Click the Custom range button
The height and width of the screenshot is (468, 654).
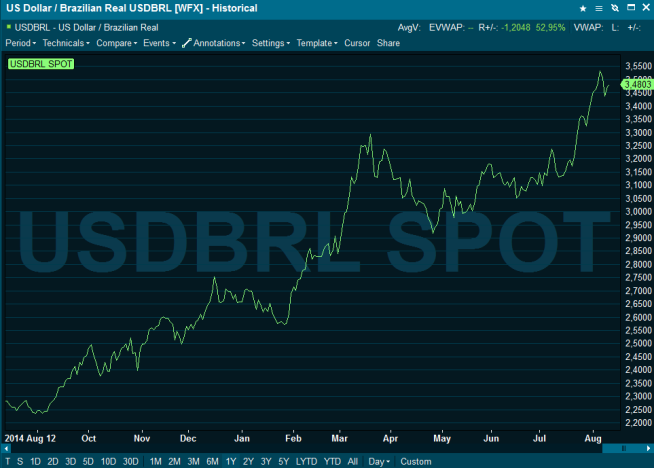coord(416,461)
